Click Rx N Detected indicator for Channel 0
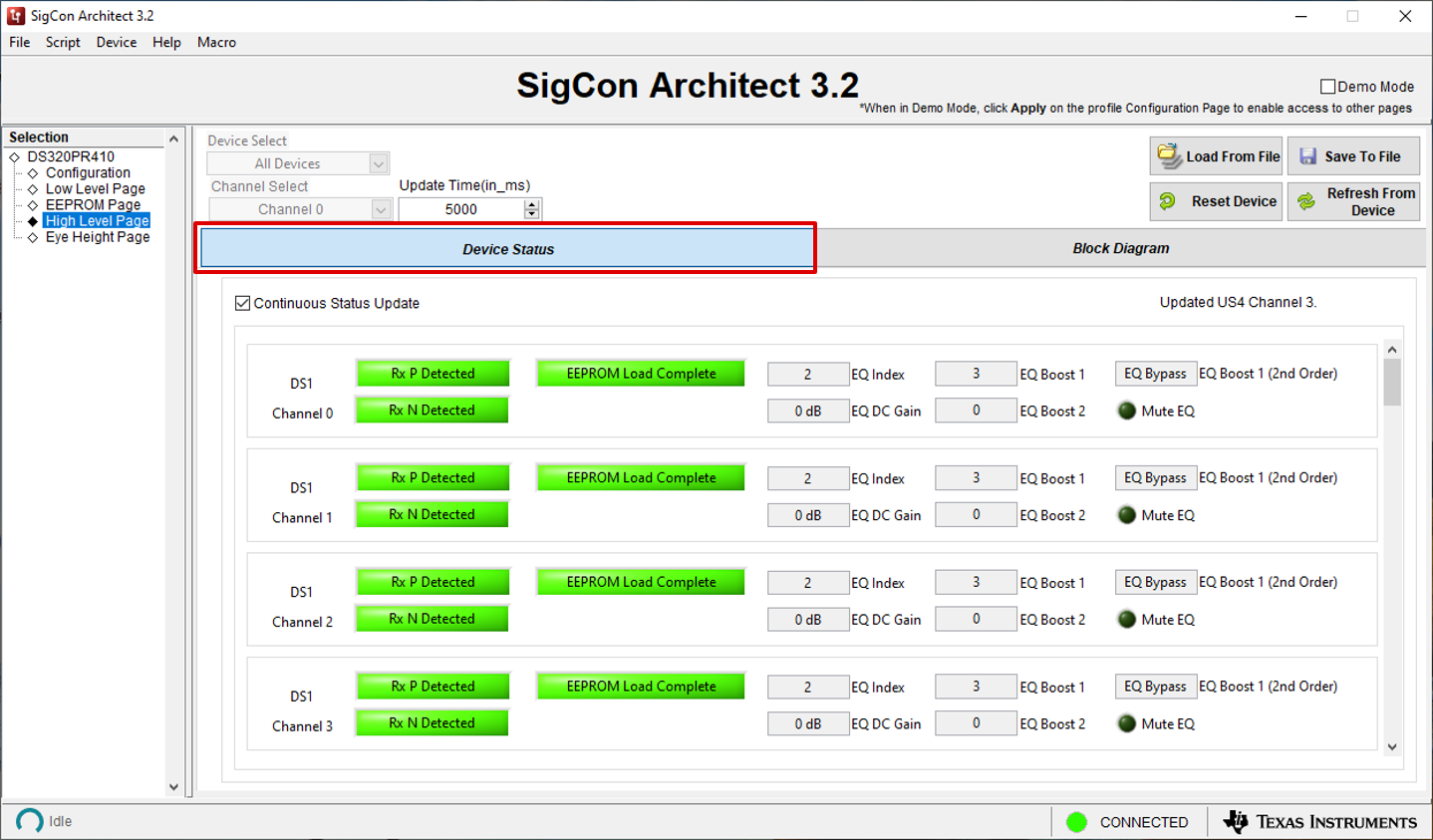1433x840 pixels. (x=431, y=411)
